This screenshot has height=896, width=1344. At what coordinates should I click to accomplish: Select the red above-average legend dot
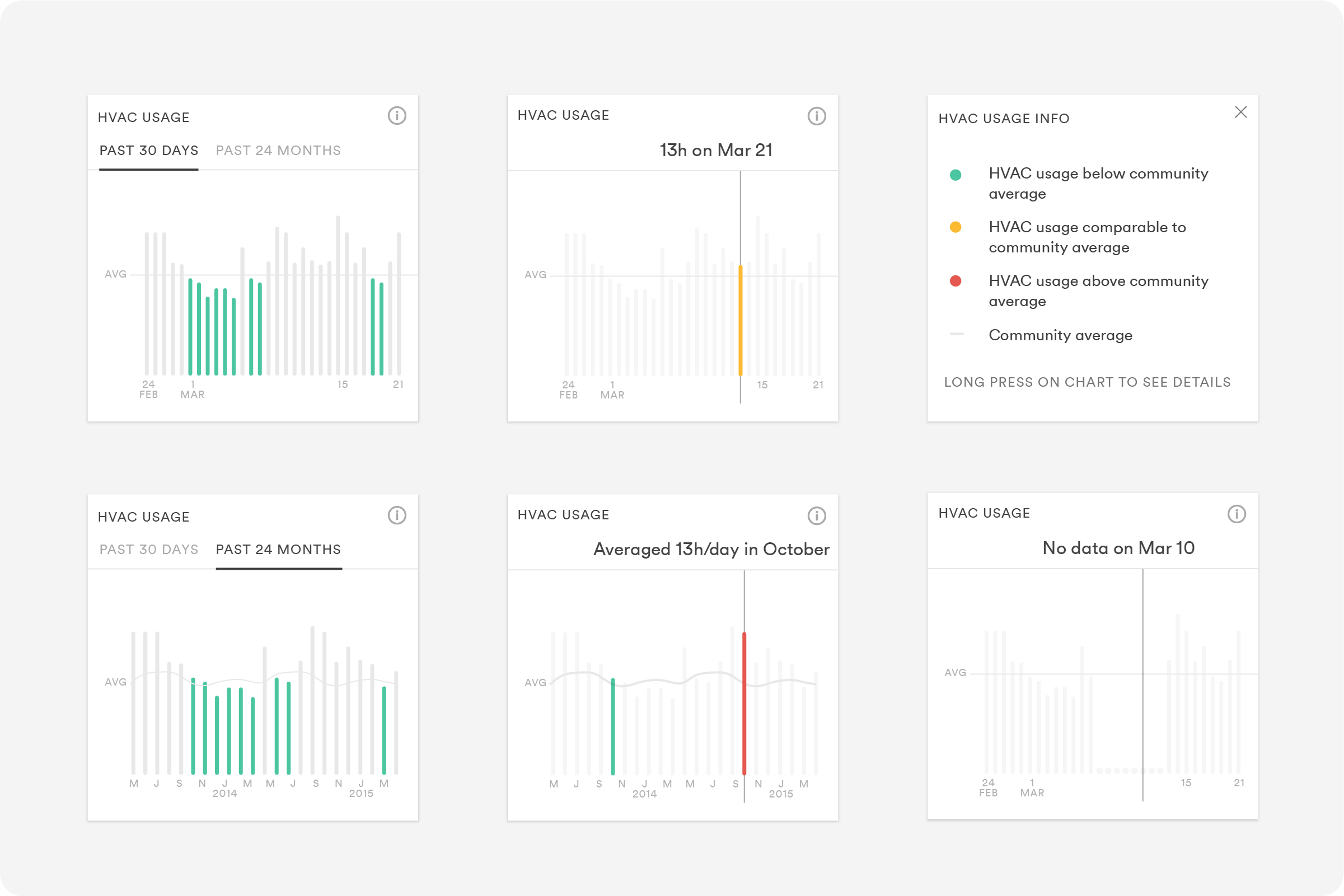click(x=956, y=280)
